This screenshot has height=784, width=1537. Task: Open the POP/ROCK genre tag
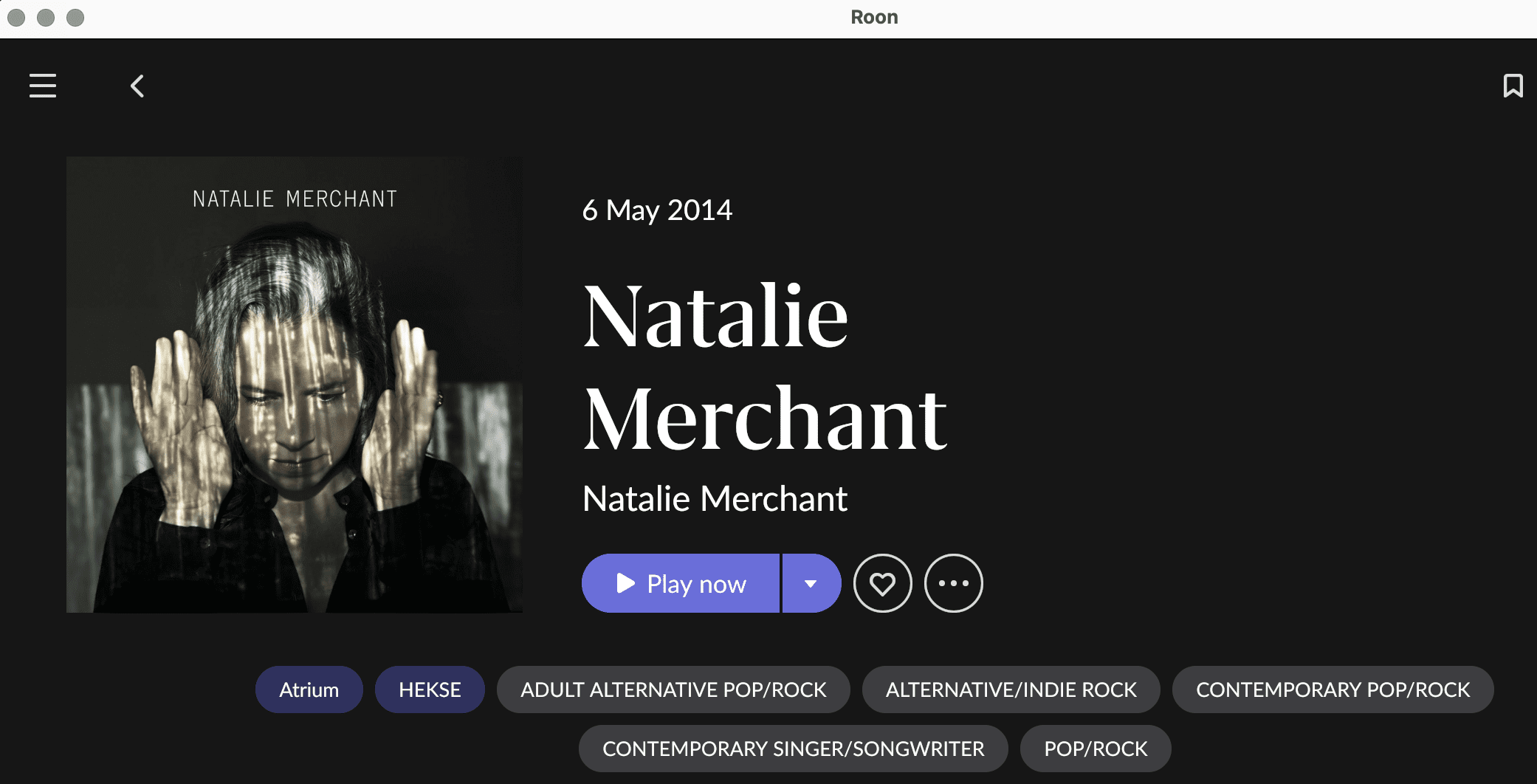click(x=1096, y=749)
